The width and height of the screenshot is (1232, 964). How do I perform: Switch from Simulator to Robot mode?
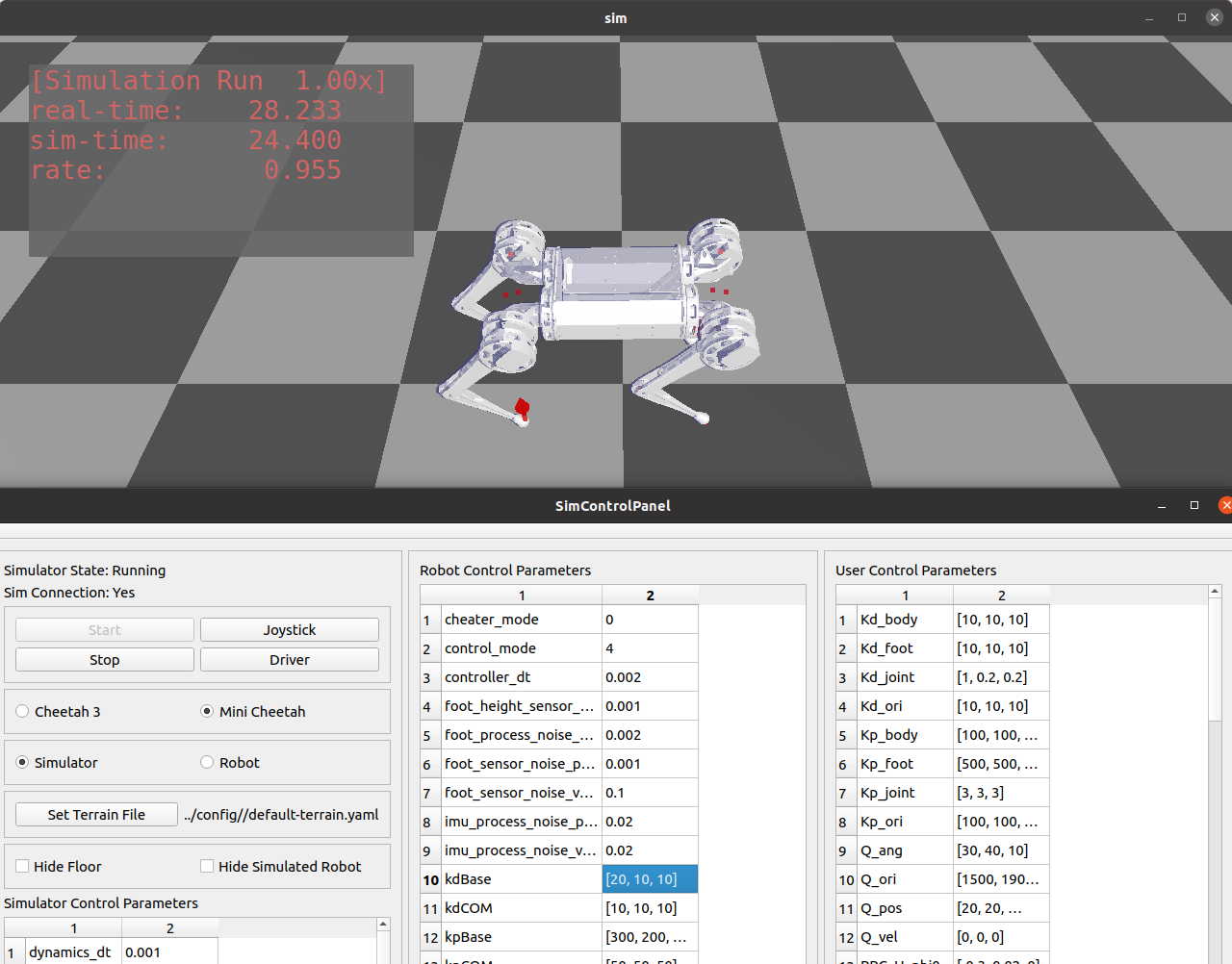tap(206, 762)
